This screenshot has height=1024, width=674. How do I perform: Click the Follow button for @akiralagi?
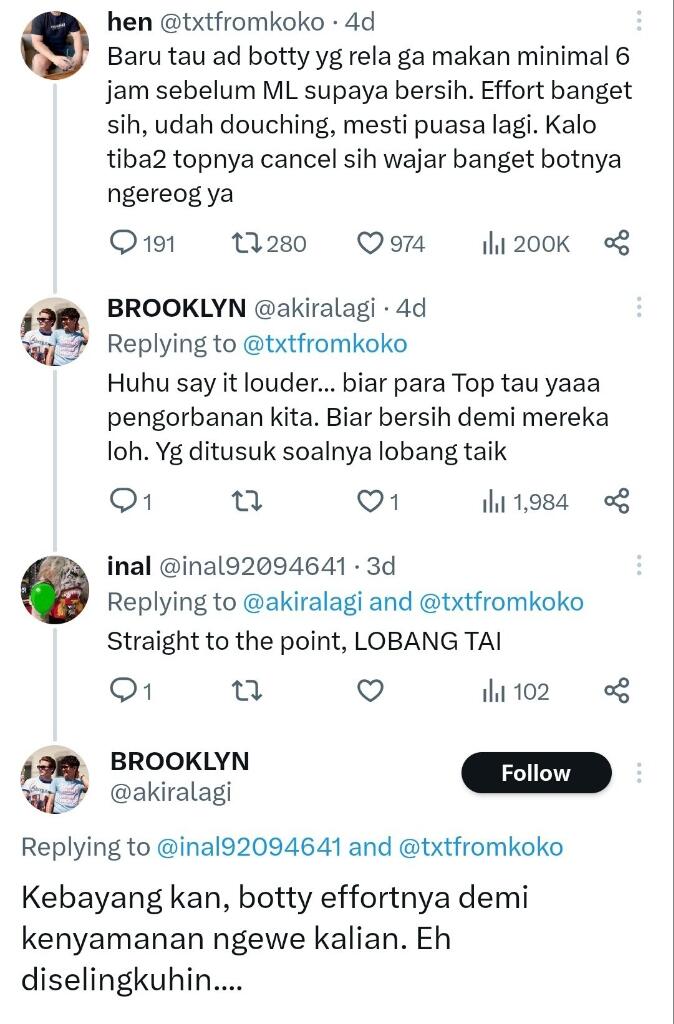pyautogui.click(x=536, y=772)
